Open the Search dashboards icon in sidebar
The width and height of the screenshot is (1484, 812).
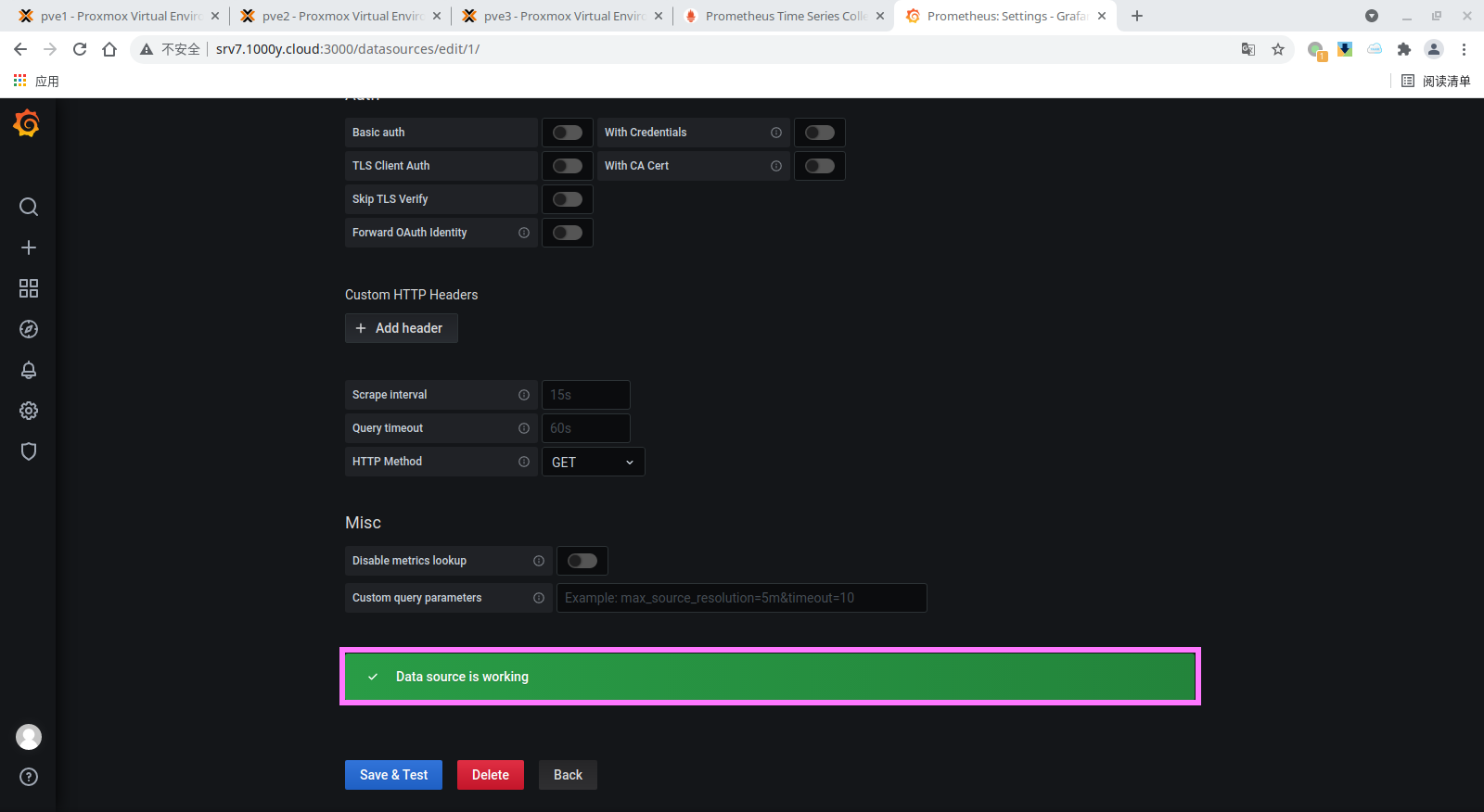coord(29,207)
